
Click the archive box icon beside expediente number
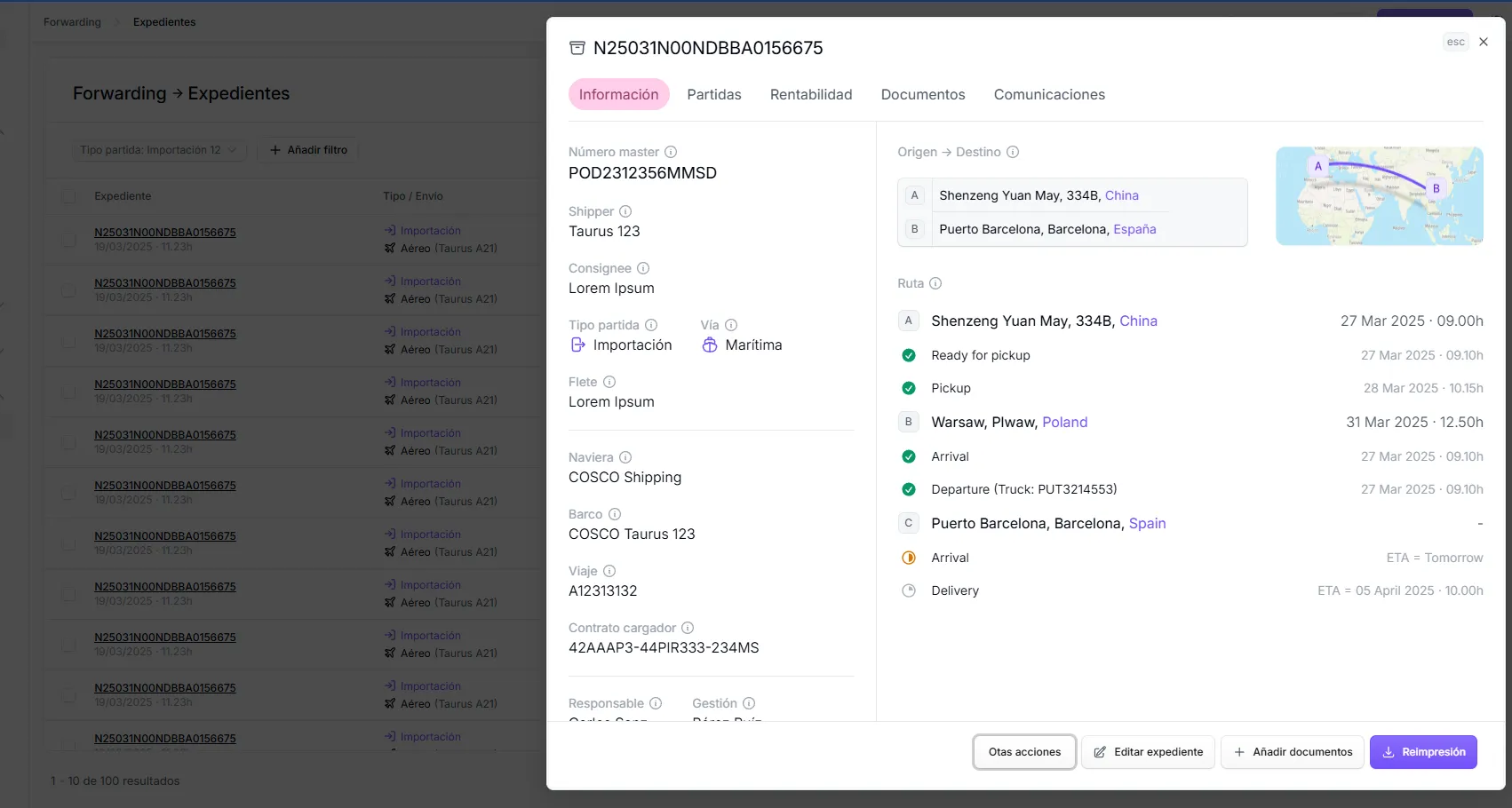[577, 48]
